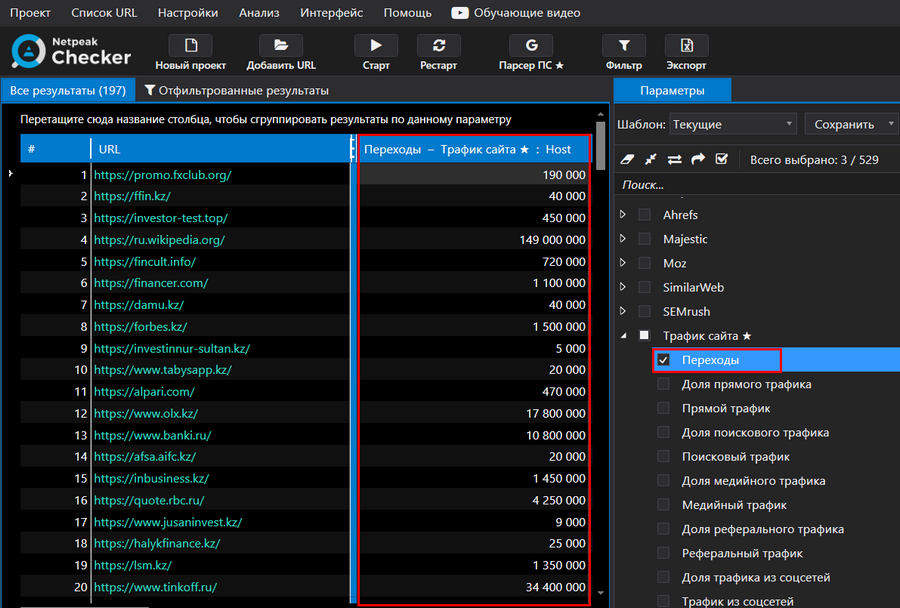Click the collapse-all arrows icon in parameters
The width and height of the screenshot is (900, 608).
[650, 159]
